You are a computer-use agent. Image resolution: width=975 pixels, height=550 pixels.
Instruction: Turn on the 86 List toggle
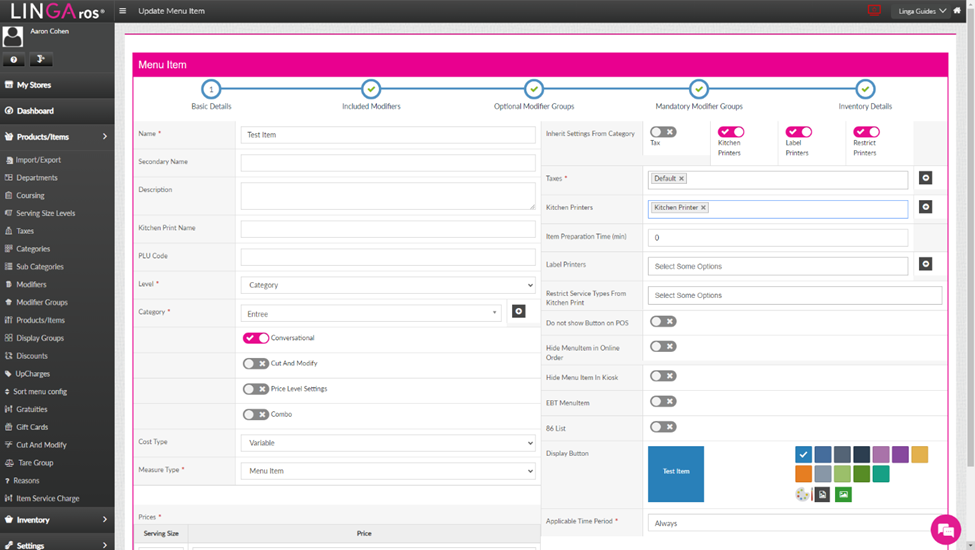click(663, 427)
